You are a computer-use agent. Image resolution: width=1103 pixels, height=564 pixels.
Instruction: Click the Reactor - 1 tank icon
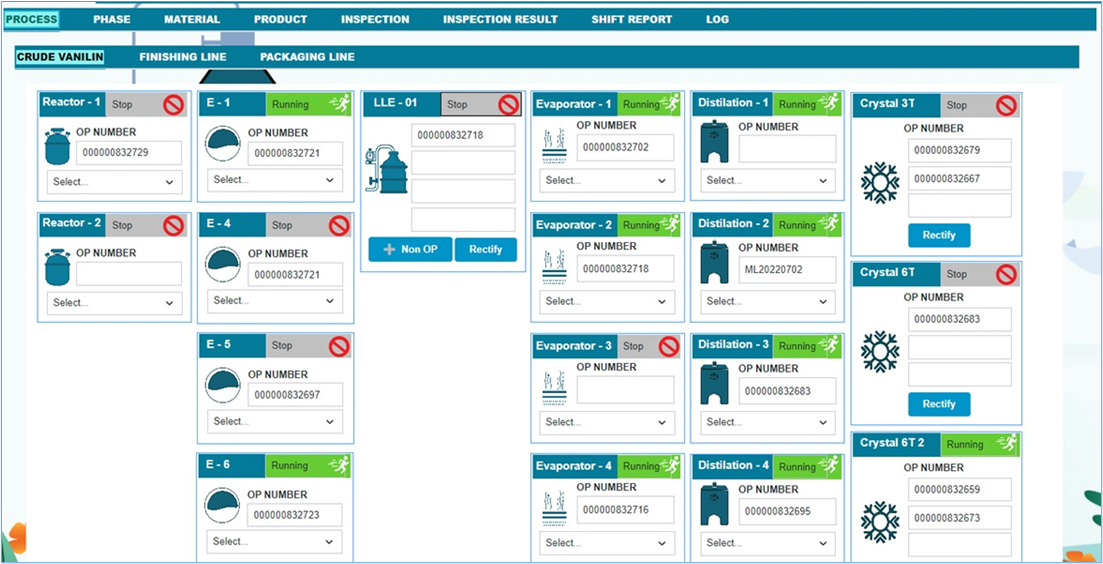point(57,146)
